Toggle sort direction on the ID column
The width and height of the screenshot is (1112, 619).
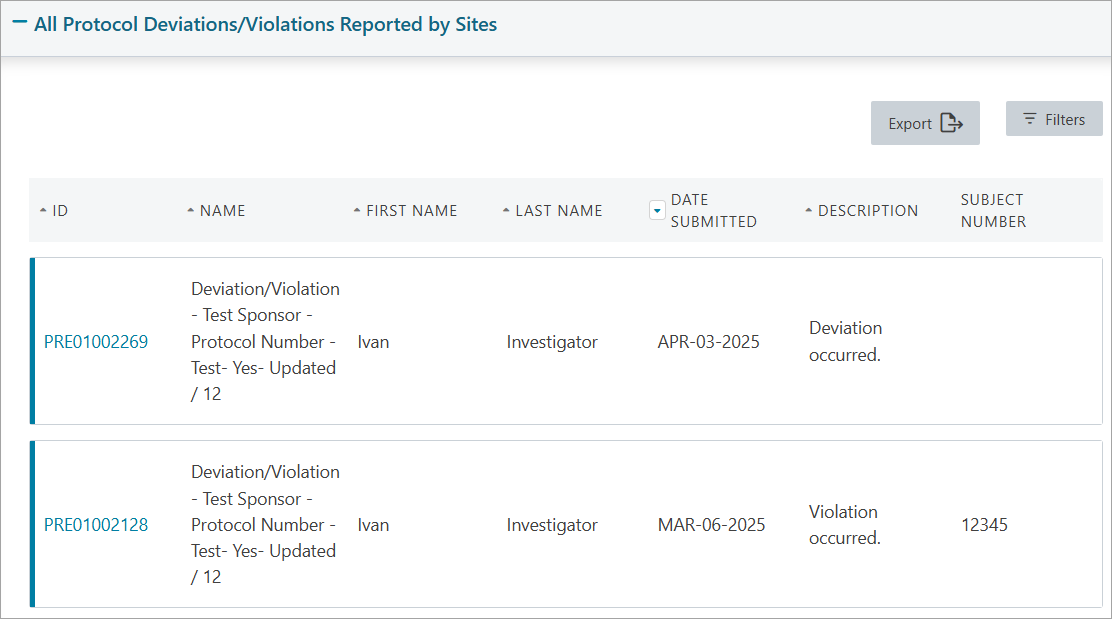42,210
